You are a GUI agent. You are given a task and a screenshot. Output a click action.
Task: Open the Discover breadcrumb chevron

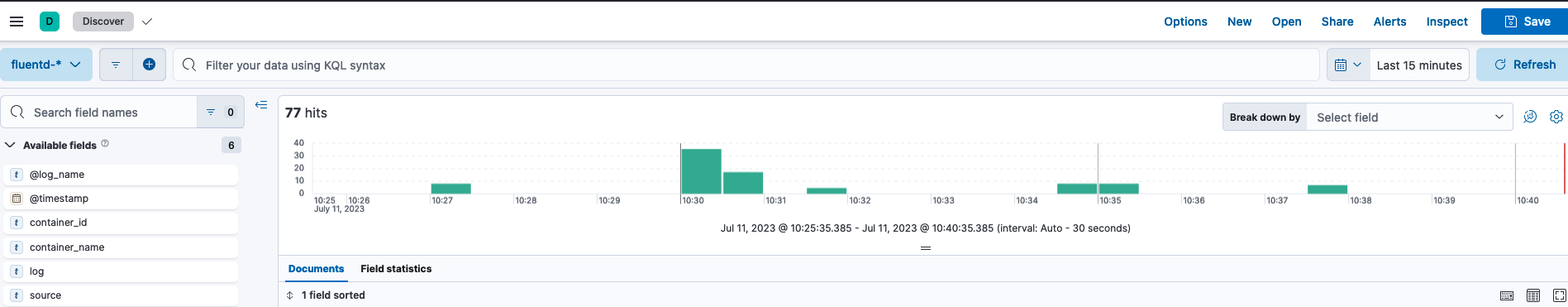[147, 22]
